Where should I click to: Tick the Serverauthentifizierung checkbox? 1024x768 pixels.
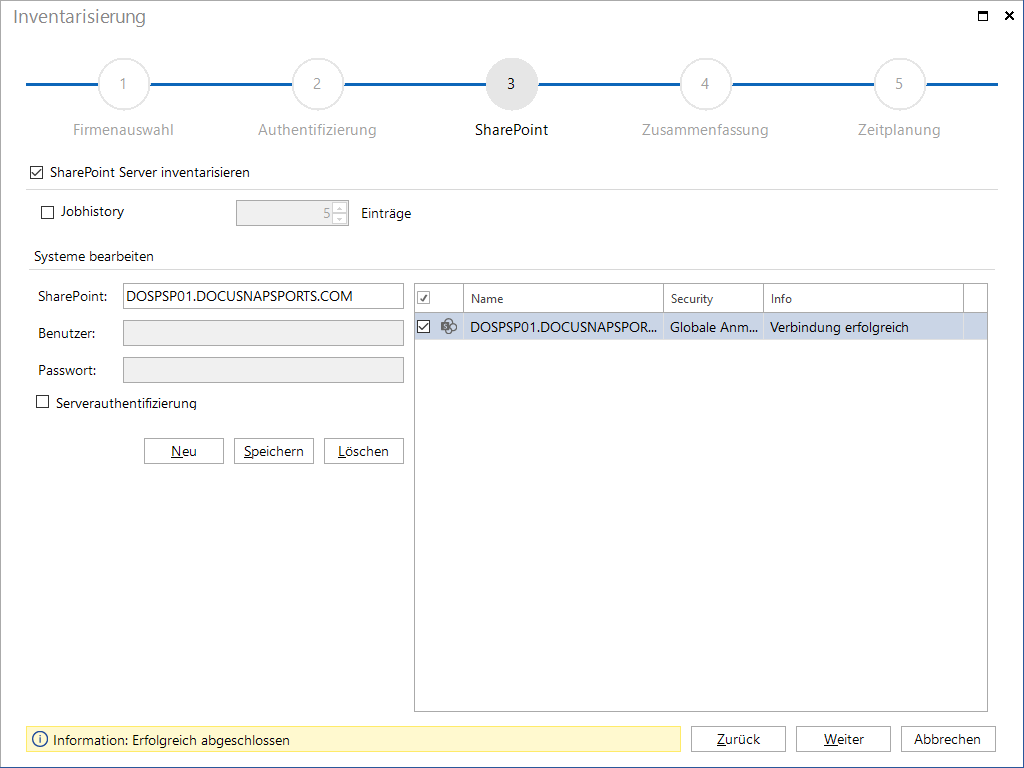[x=42, y=402]
